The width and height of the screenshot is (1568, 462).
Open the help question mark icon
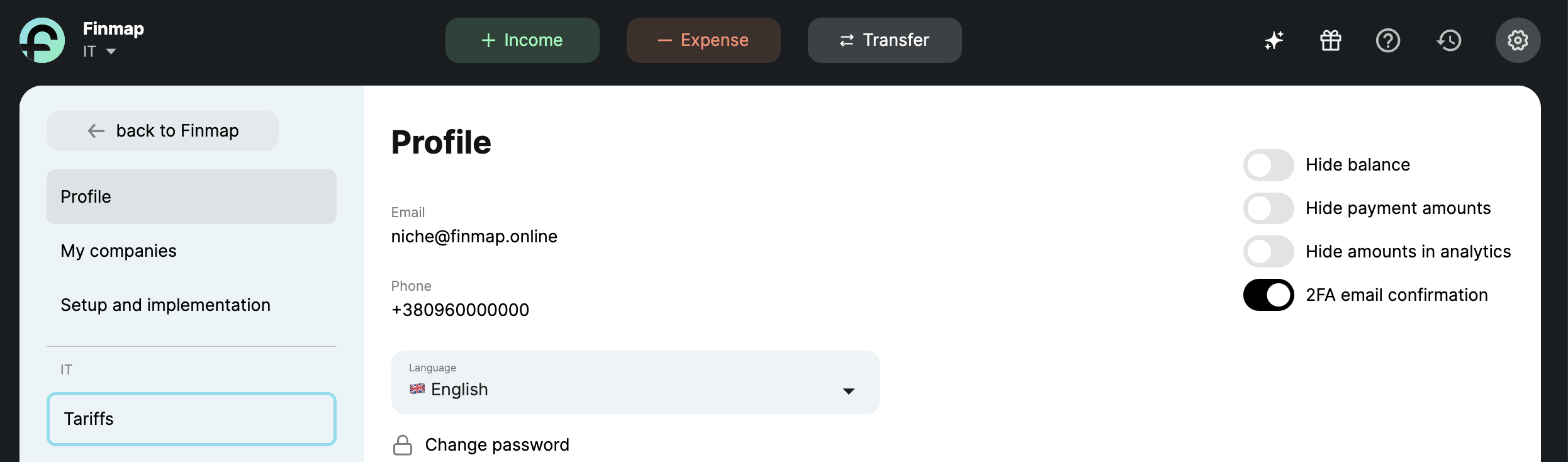pyautogui.click(x=1387, y=40)
